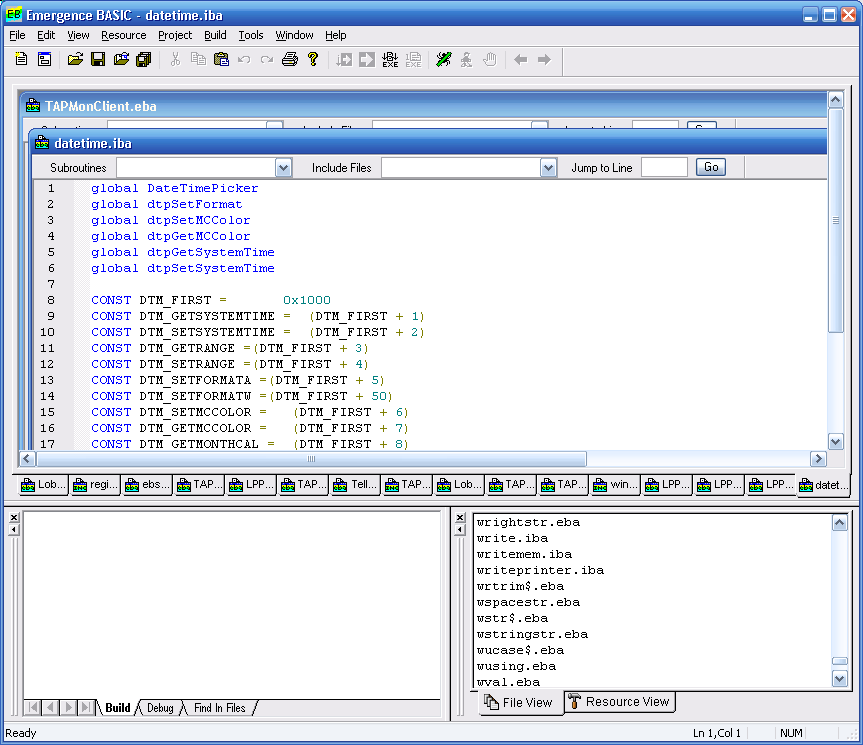
Task: Expand the Subroutines dropdown
Action: pos(283,168)
